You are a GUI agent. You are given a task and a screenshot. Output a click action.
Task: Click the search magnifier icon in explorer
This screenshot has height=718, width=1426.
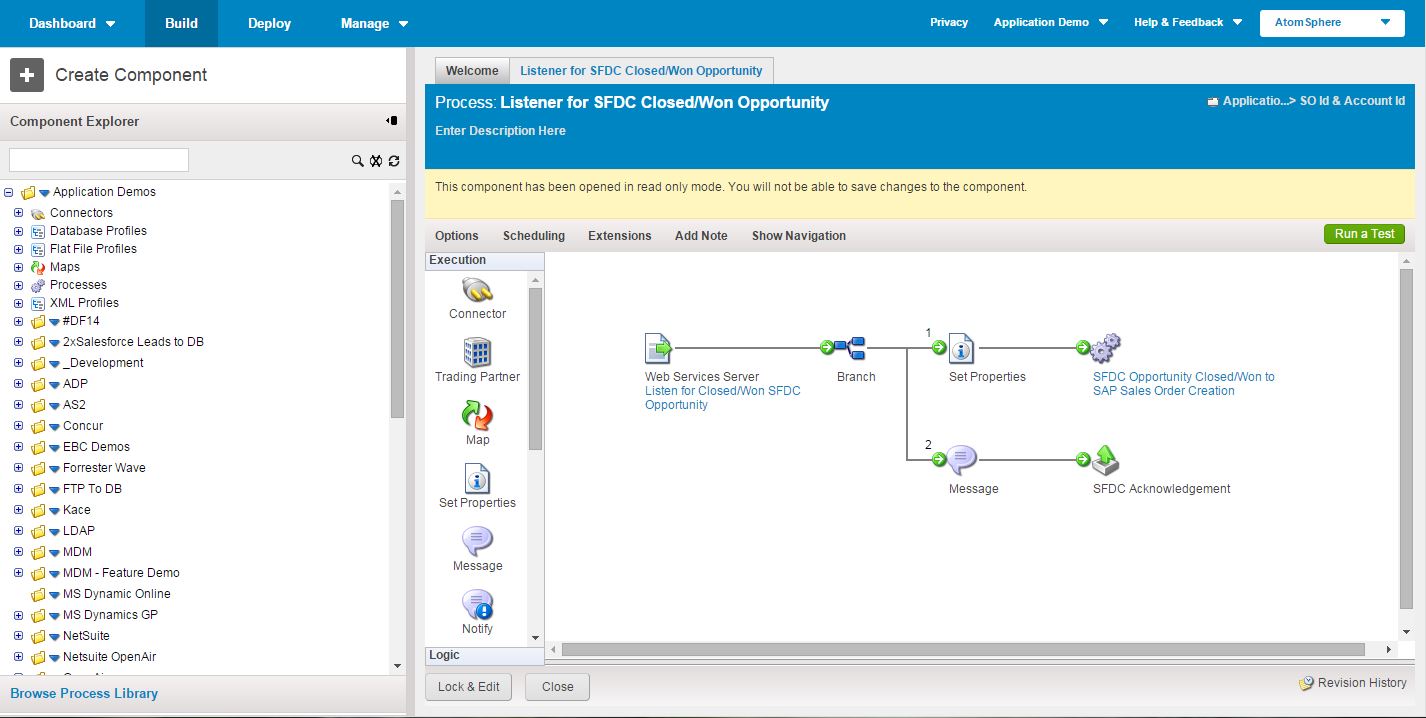[x=357, y=161]
